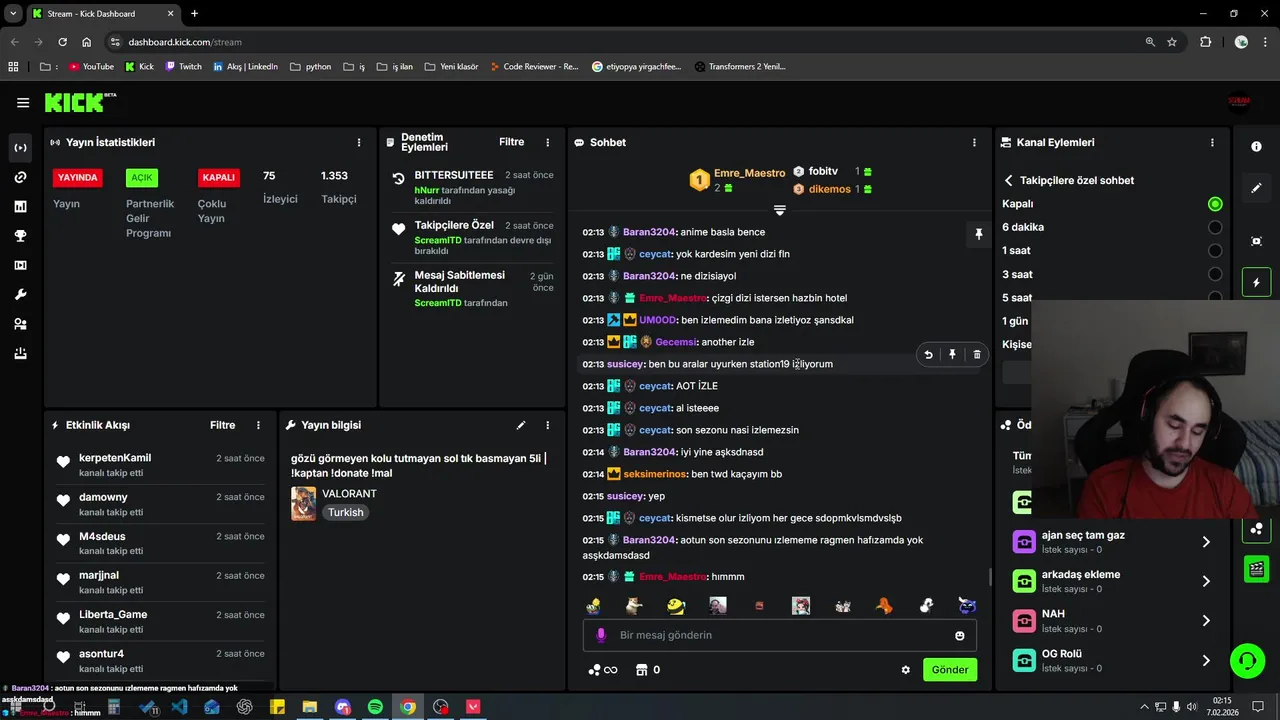The width and height of the screenshot is (1280, 720).
Task: Open Denetim Eylemleri three-dot menu
Action: point(547,143)
